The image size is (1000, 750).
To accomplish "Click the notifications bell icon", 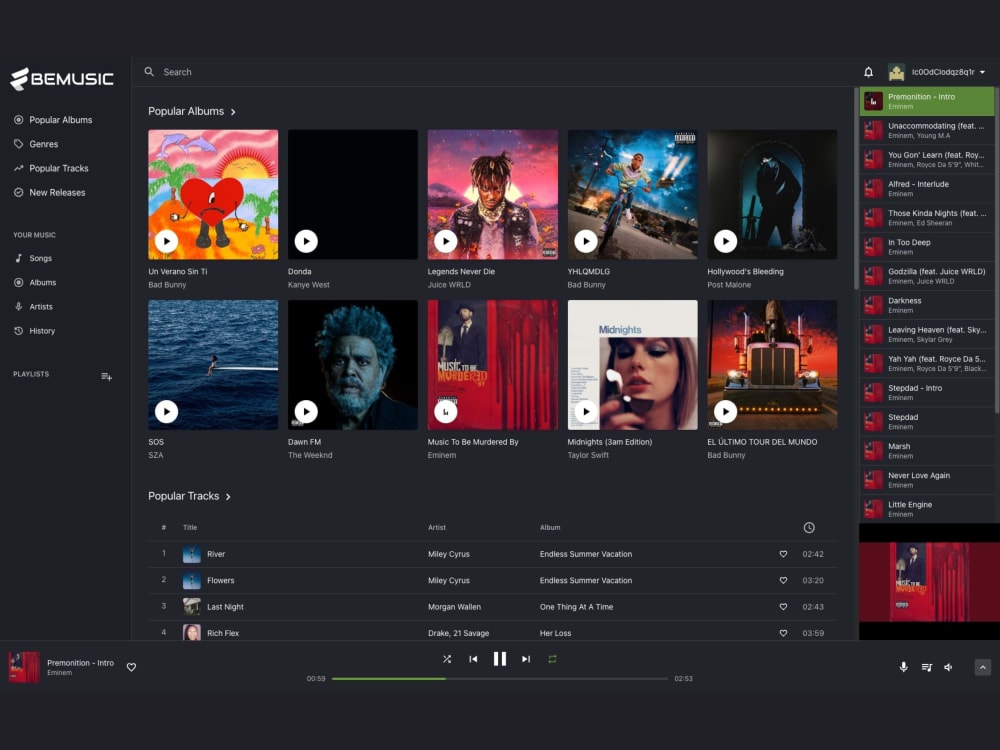I will pyautogui.click(x=869, y=71).
